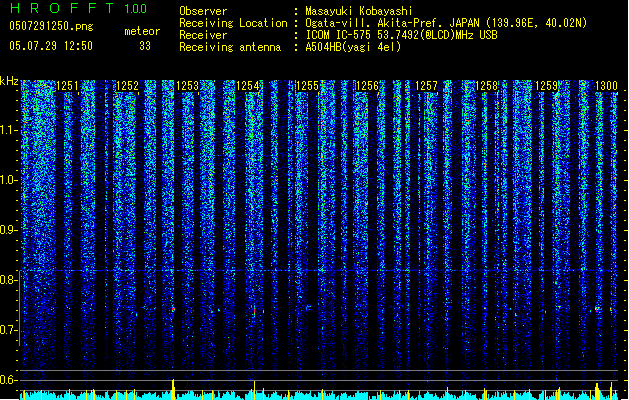Screen dimensions: 629x400
Task: Click the 1251 time marker
Action: coord(67,86)
